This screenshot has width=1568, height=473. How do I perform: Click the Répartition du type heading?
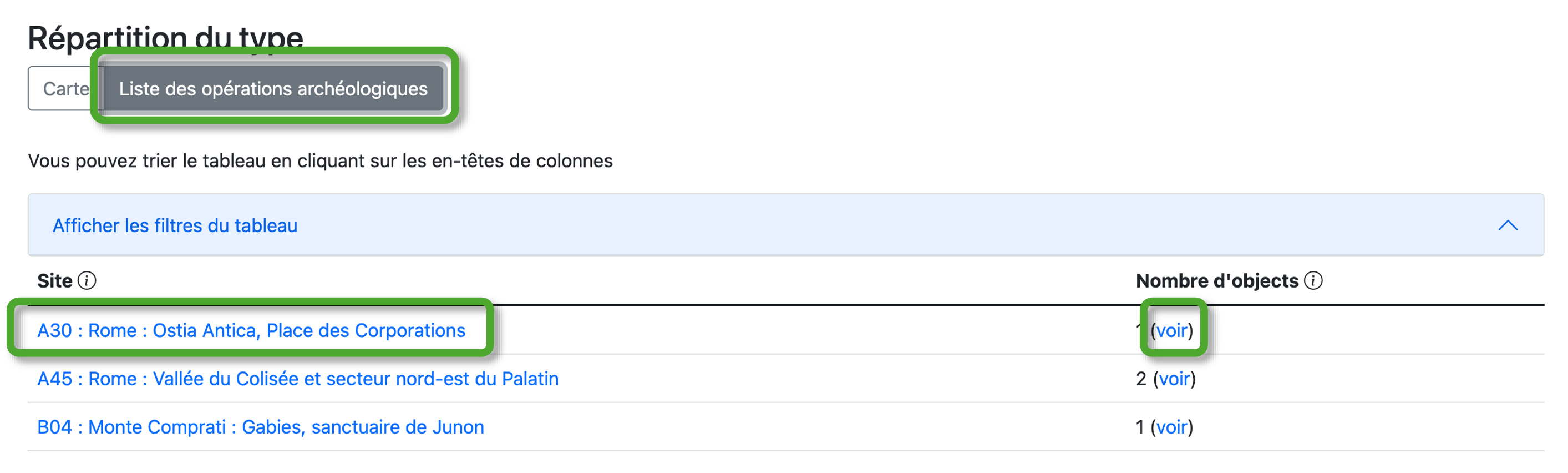coord(165,38)
